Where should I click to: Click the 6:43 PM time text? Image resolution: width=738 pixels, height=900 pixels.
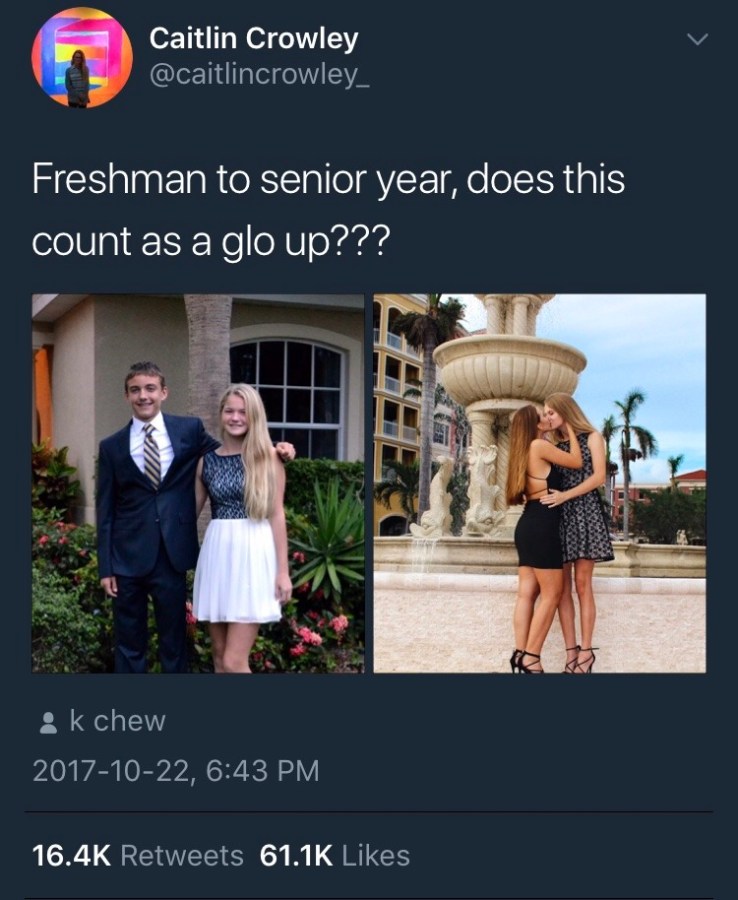coord(262,770)
